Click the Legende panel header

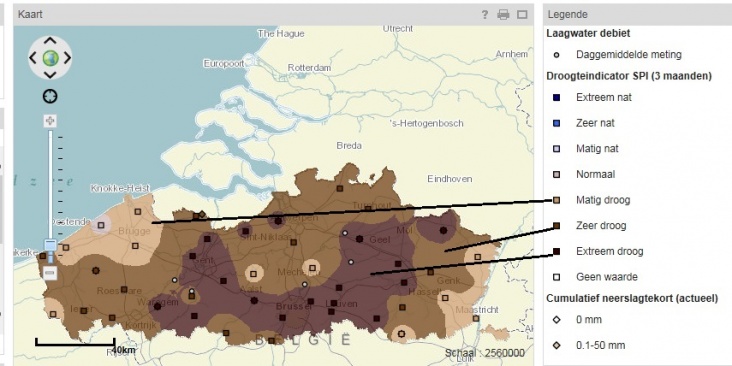(x=637, y=14)
